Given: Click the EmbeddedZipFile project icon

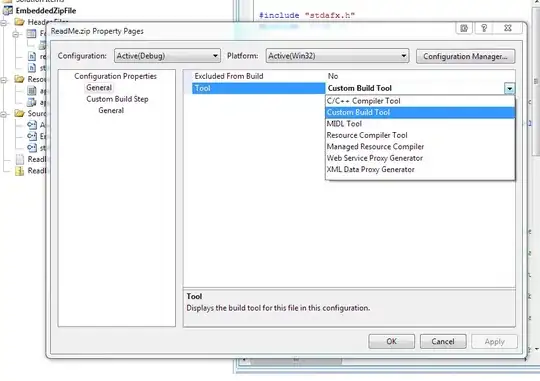Looking at the screenshot, I should click(x=8, y=10).
